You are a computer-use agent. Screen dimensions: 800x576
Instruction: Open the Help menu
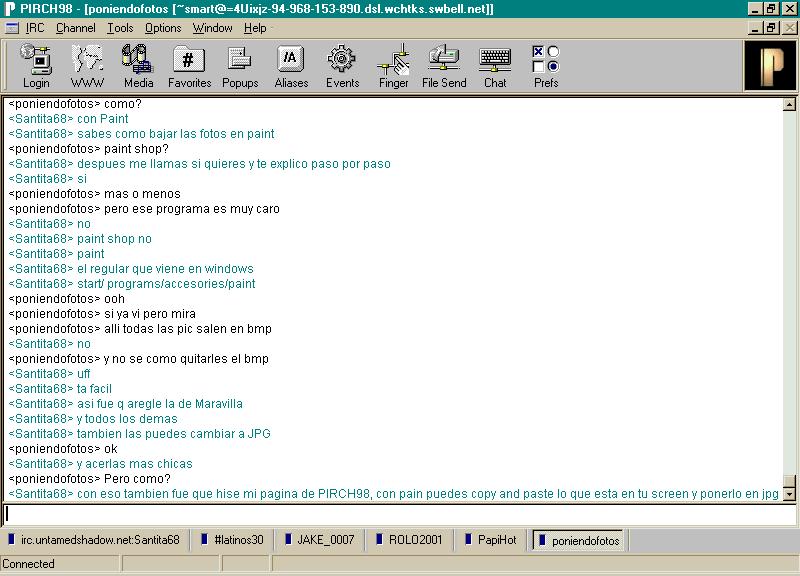(x=255, y=28)
